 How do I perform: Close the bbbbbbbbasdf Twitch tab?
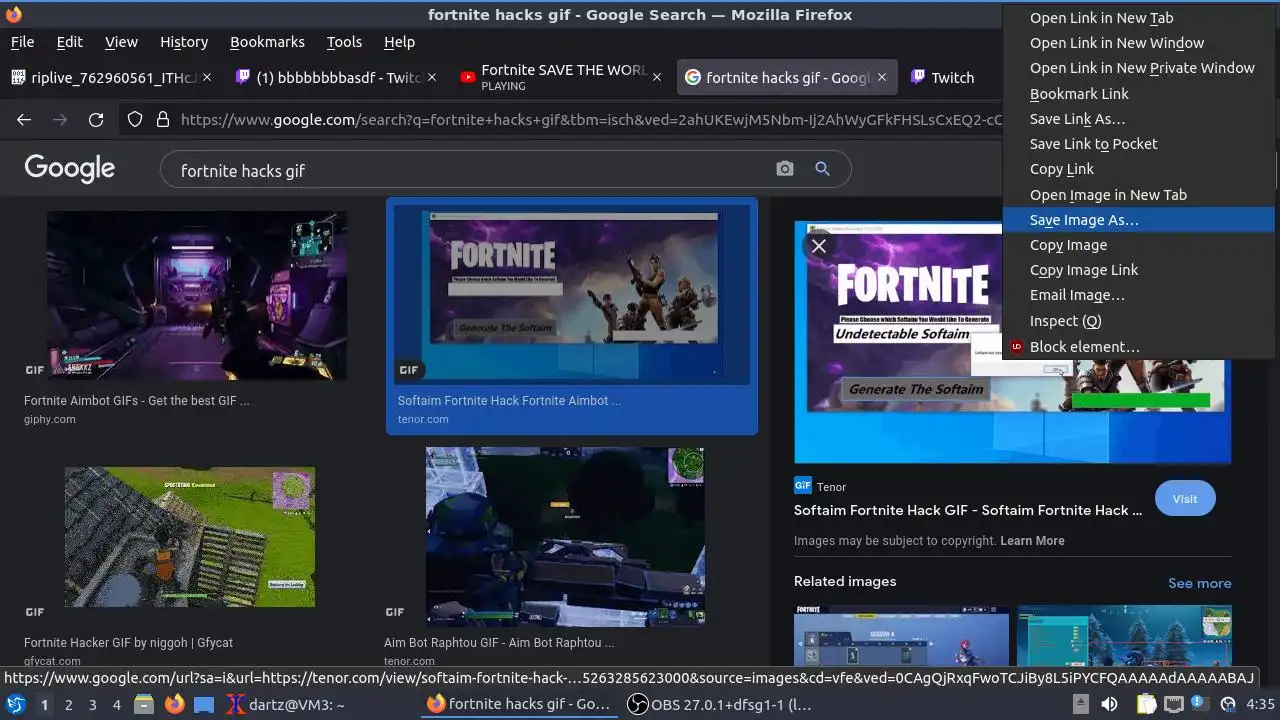(x=432, y=77)
